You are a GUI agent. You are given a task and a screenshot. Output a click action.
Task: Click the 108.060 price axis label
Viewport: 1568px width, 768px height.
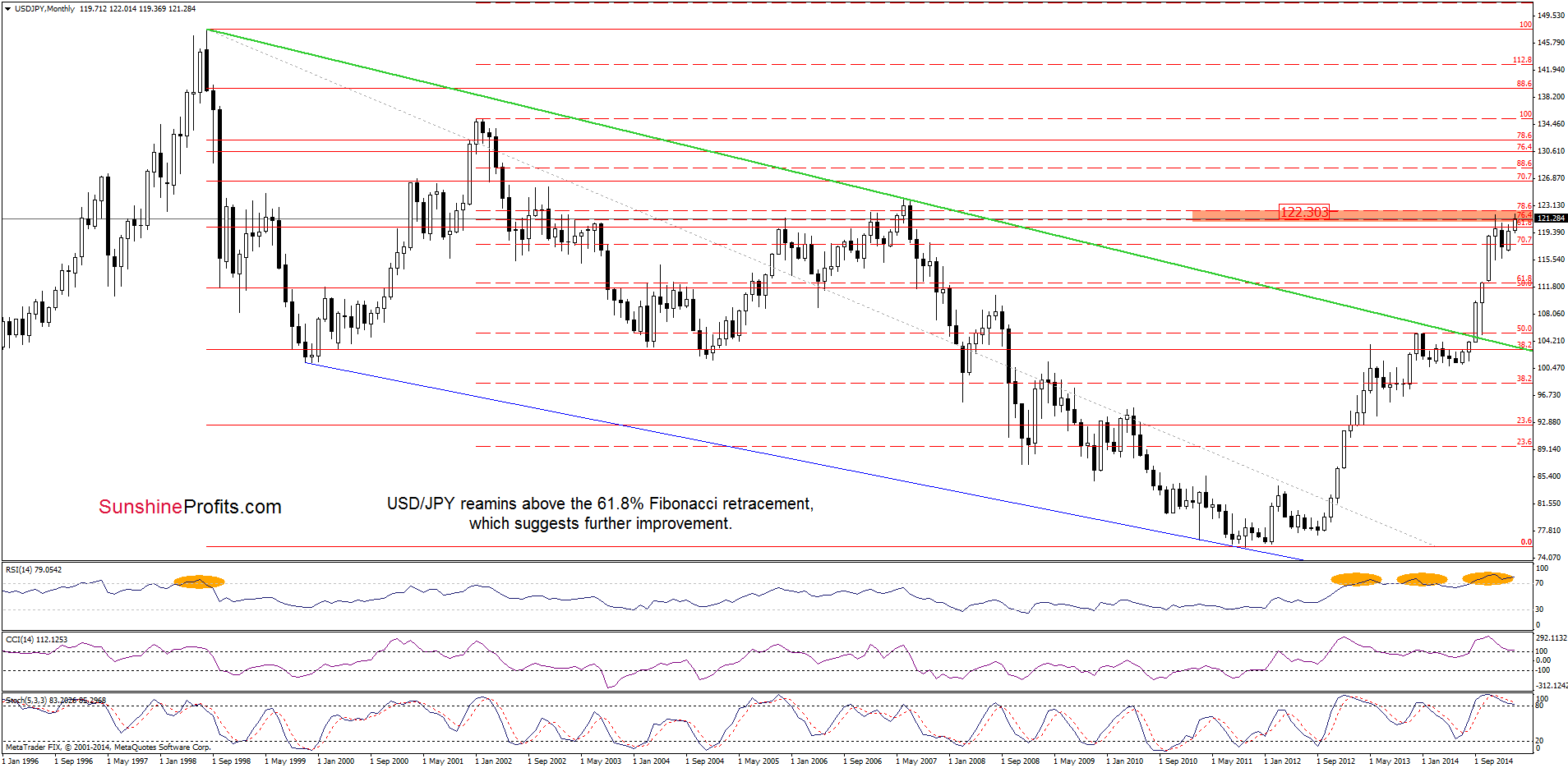1551,314
